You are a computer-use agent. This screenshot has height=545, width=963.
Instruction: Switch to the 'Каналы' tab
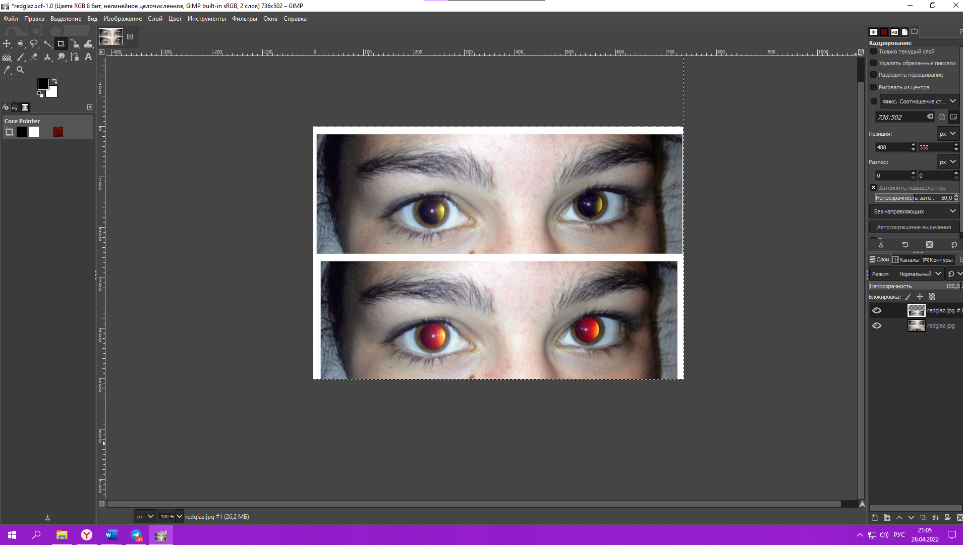pyautogui.click(x=905, y=260)
